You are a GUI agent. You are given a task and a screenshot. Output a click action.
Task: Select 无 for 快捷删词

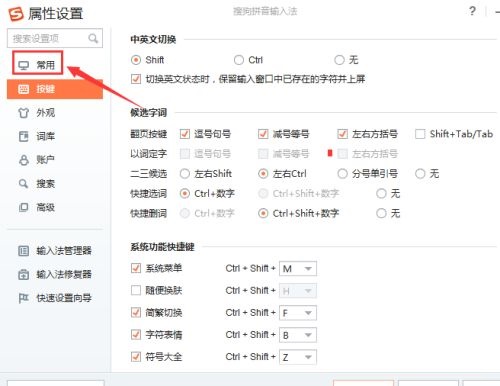pyautogui.click(x=381, y=213)
